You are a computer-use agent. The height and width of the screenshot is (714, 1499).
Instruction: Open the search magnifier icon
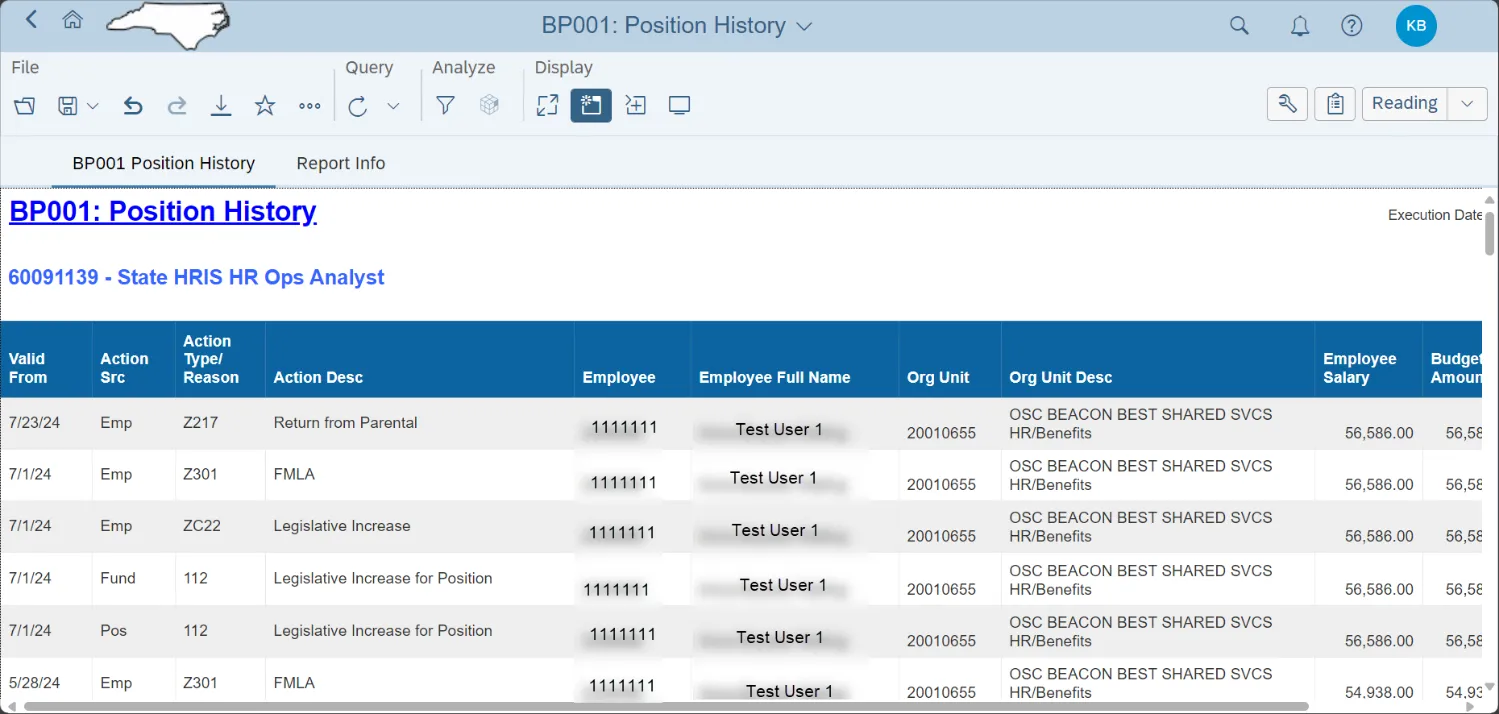1239,26
